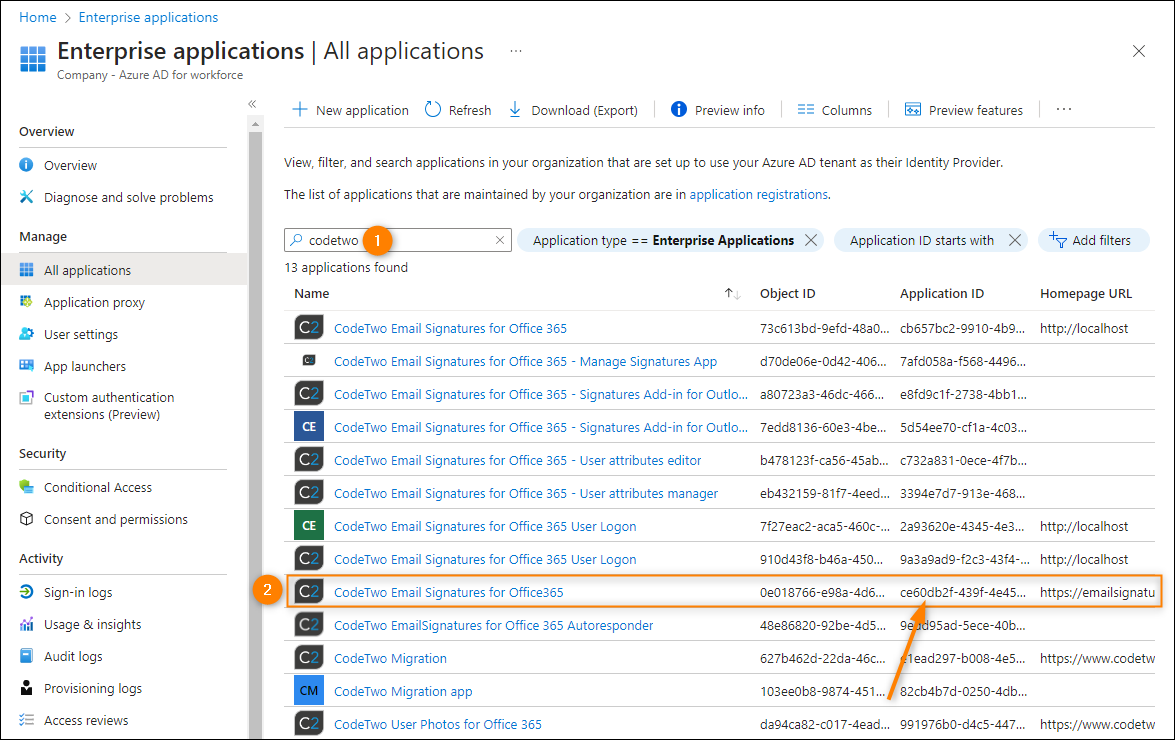The width and height of the screenshot is (1175, 740).
Task: Open App launchers in sidebar
Action: click(x=85, y=367)
